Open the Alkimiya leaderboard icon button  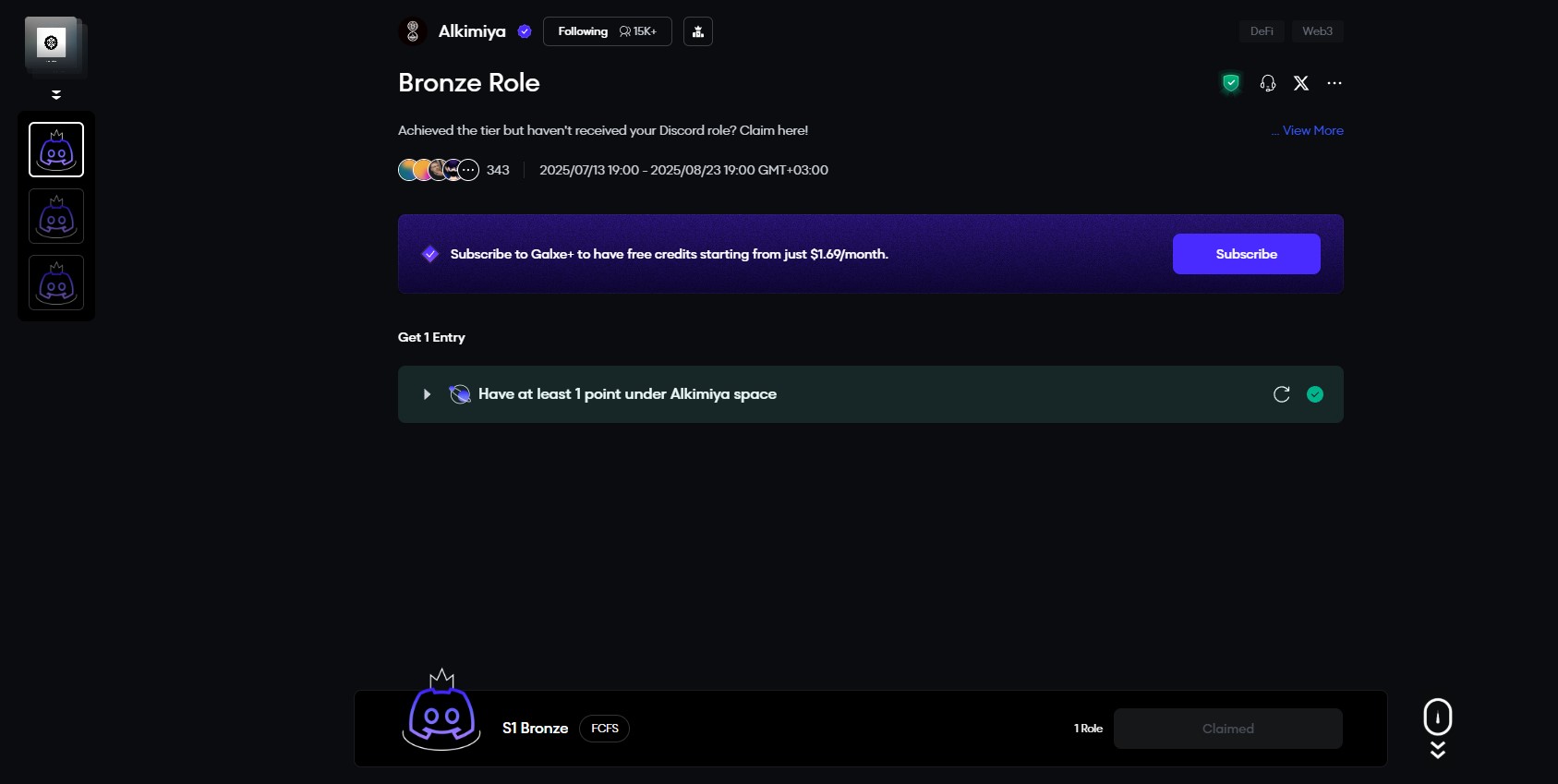click(x=698, y=31)
